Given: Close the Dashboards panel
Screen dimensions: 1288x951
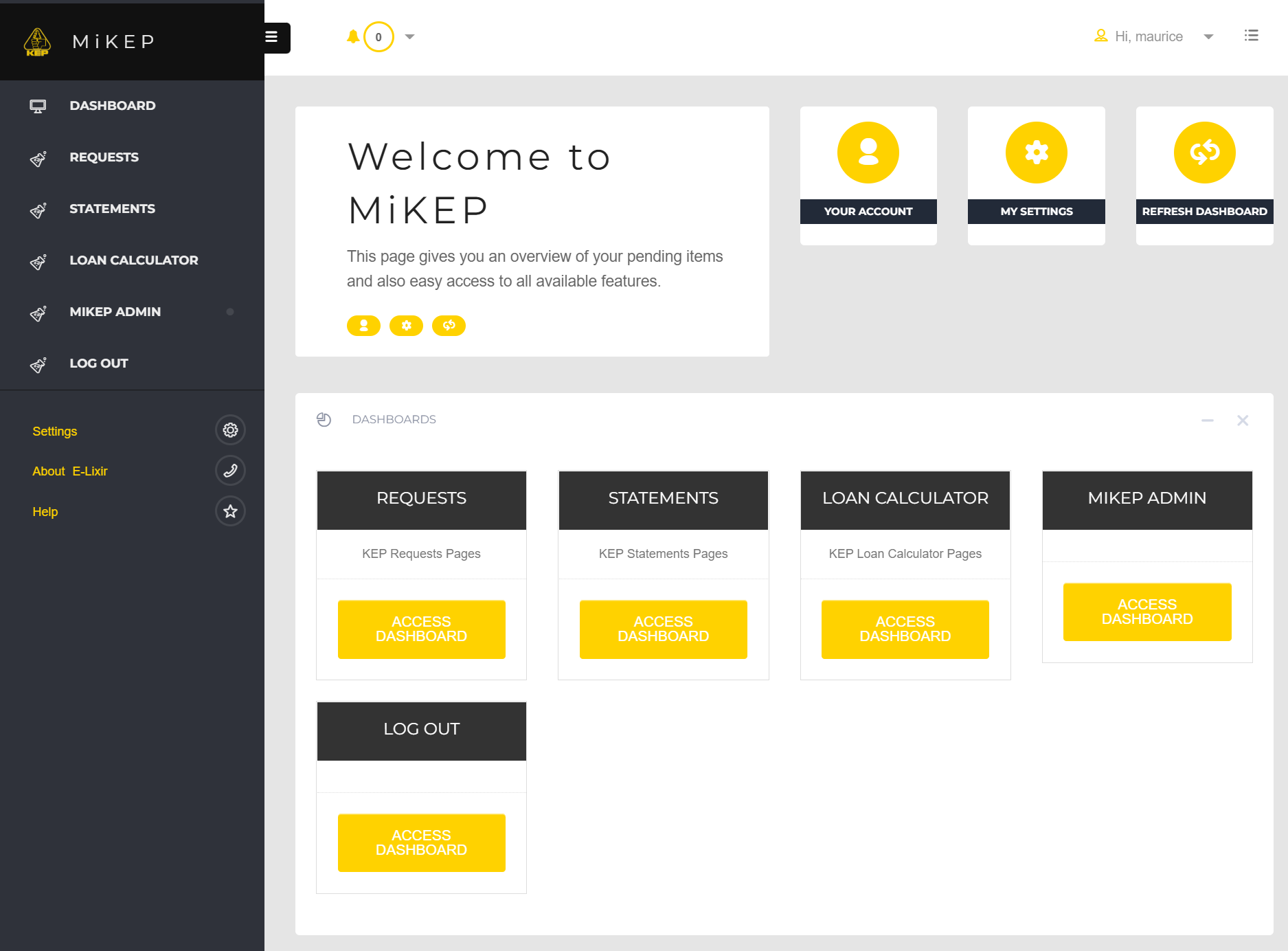Looking at the screenshot, I should click(1242, 421).
